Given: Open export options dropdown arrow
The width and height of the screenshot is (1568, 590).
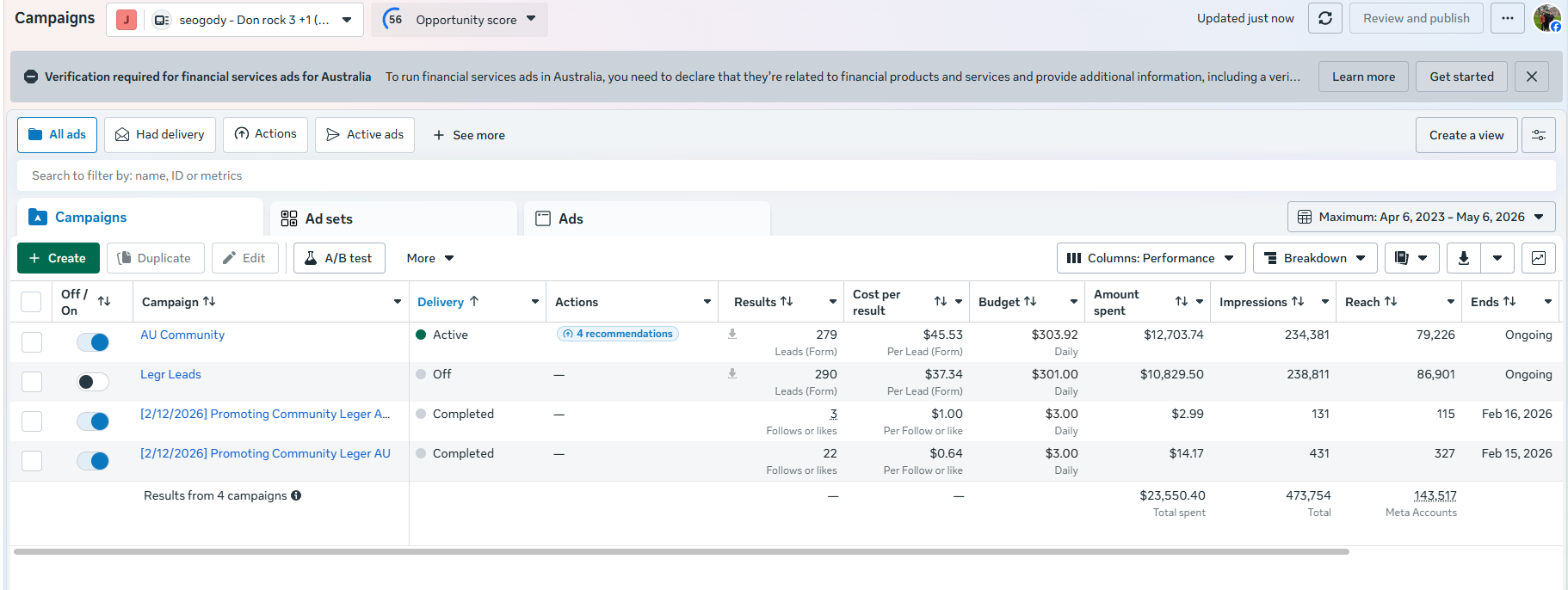Looking at the screenshot, I should (x=1497, y=258).
